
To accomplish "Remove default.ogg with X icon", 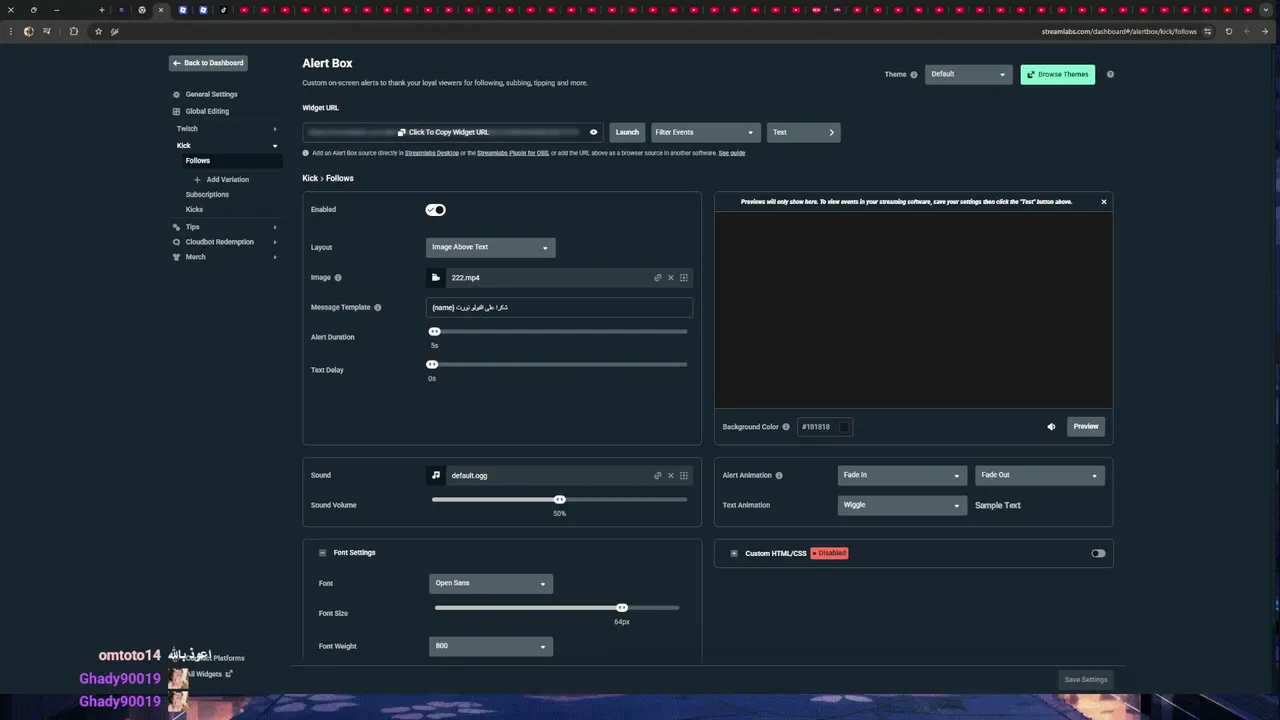I will [671, 476].
